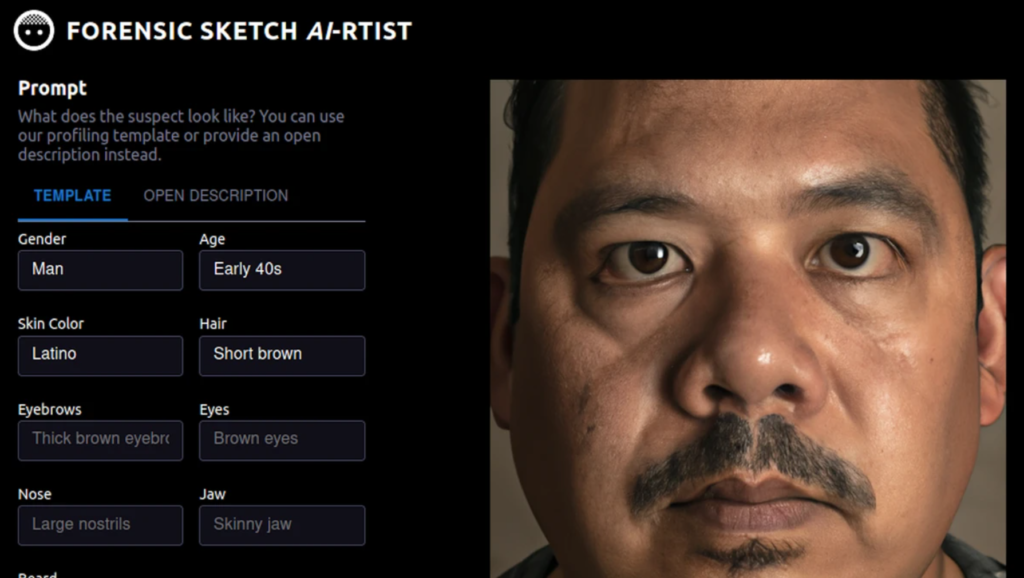Click the suspect description instruction paragraph
The image size is (1024, 578).
(181, 135)
